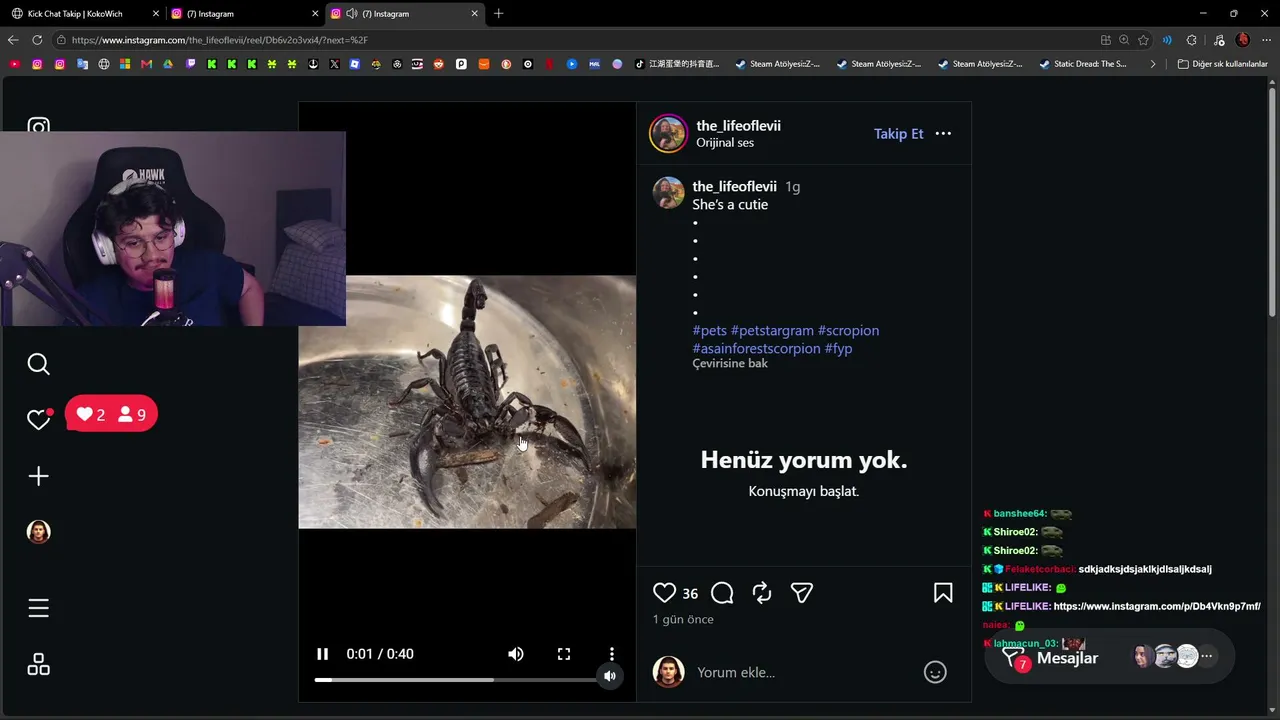Open the #petstargram hashtag
1280x720 pixels.
point(772,331)
